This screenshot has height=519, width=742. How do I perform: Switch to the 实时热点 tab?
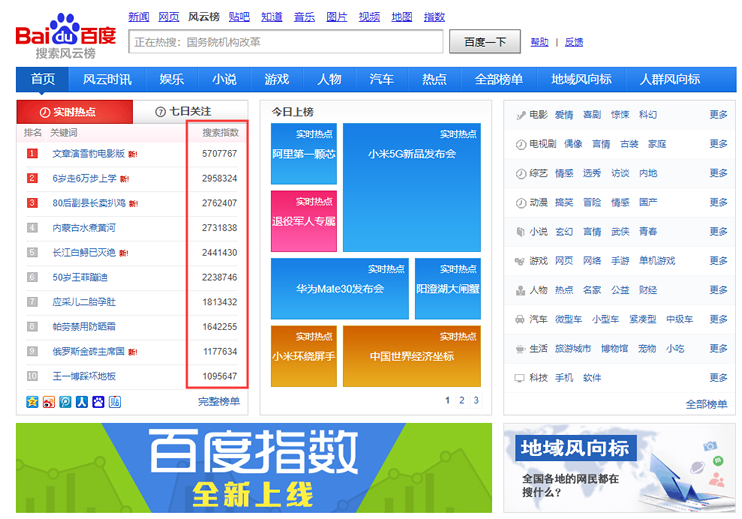tap(75, 112)
